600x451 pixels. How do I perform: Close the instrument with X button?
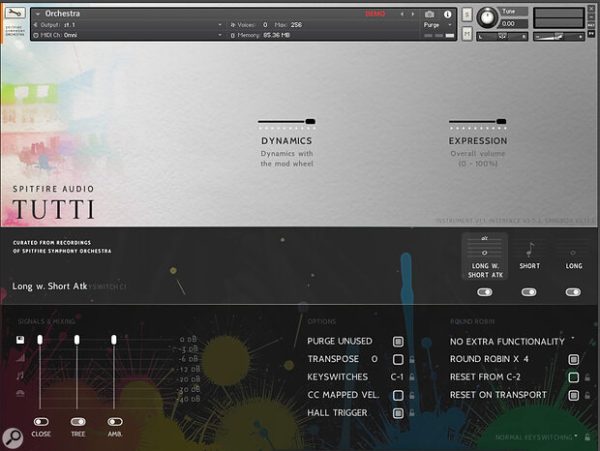[592, 8]
